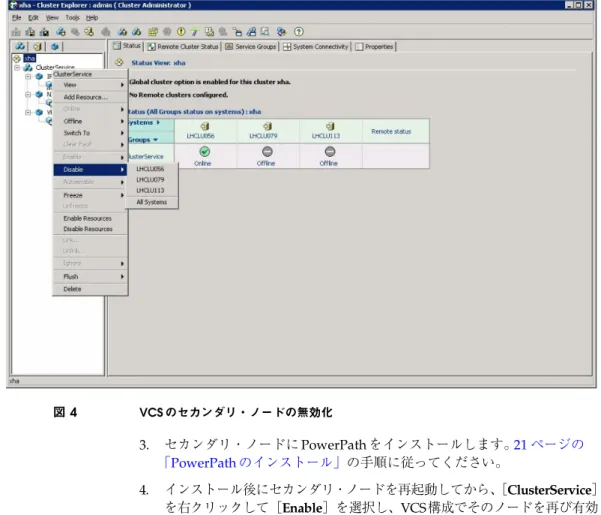Viewport: 601px width, 515px height.
Task: Select LHCLU056 in Disable submenu
Action: coord(152,169)
